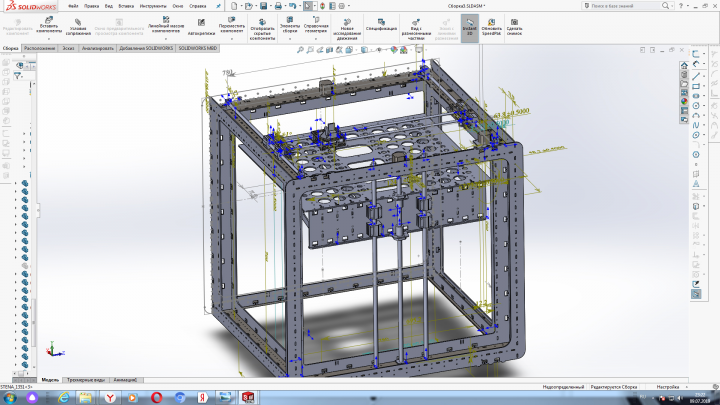Switch to the Трехмерные виды tab
This screenshot has height=405, width=720.
(86, 380)
